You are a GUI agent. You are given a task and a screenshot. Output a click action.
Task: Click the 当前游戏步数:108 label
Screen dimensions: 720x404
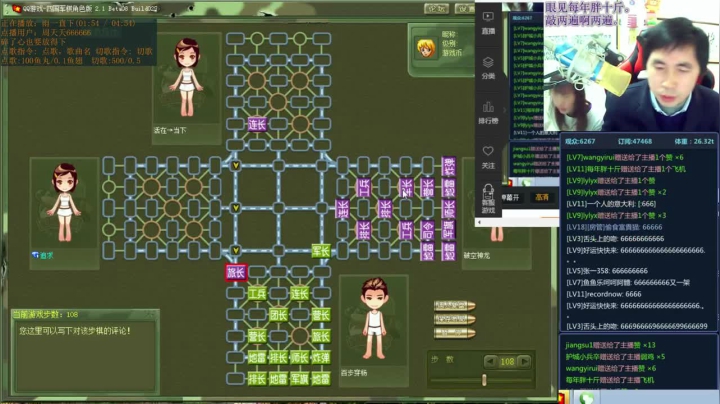pos(45,314)
